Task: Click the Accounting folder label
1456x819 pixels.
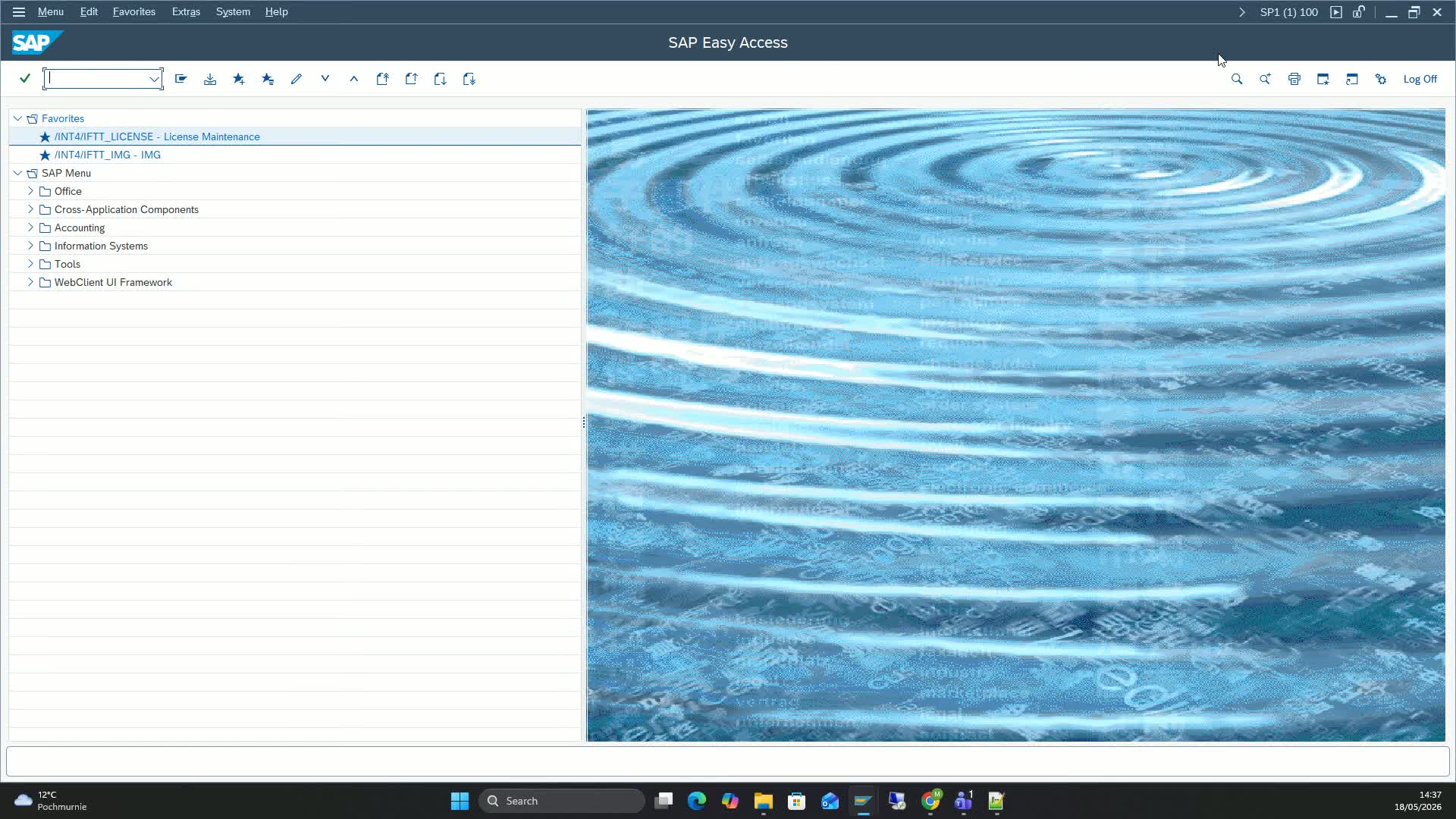Action: pos(80,227)
